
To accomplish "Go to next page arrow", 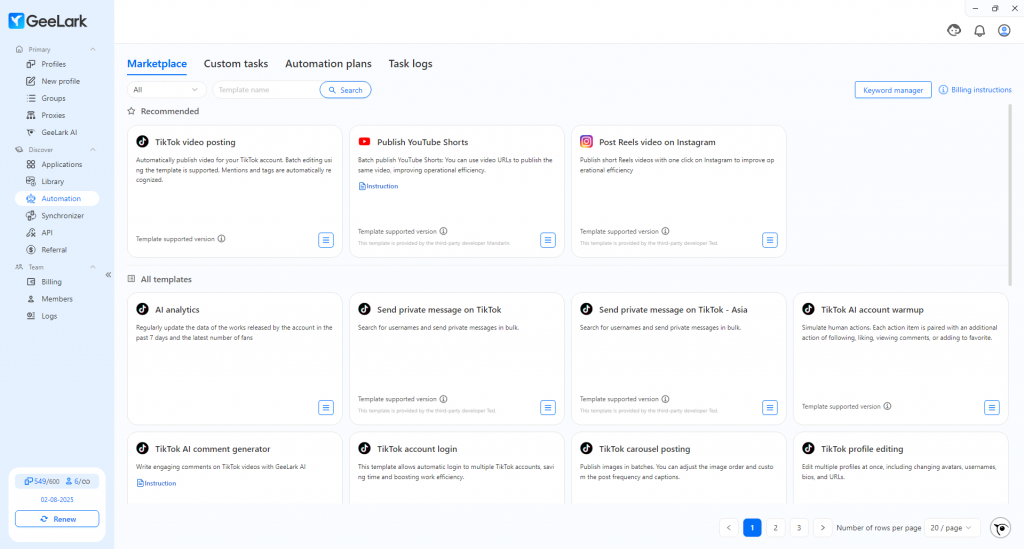I will (x=822, y=527).
